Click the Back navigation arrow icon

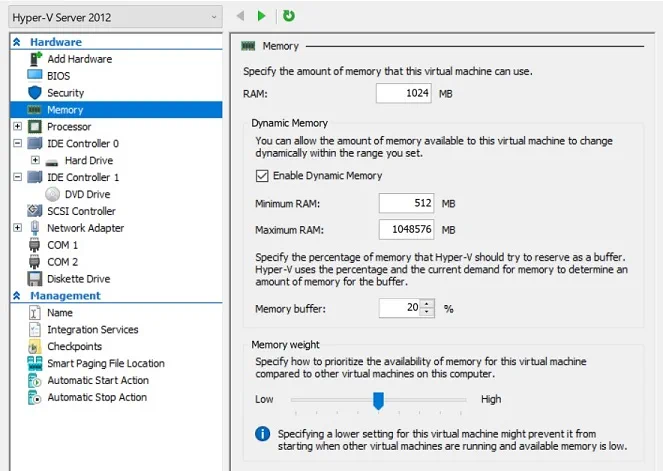pyautogui.click(x=240, y=16)
